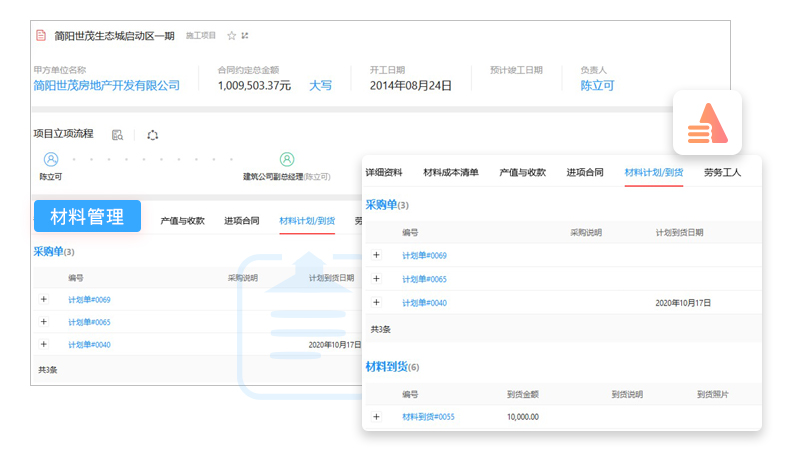This screenshot has width=792, height=459.
Task: Expand 计划单#0069 row in the front panel
Action: coord(376,255)
